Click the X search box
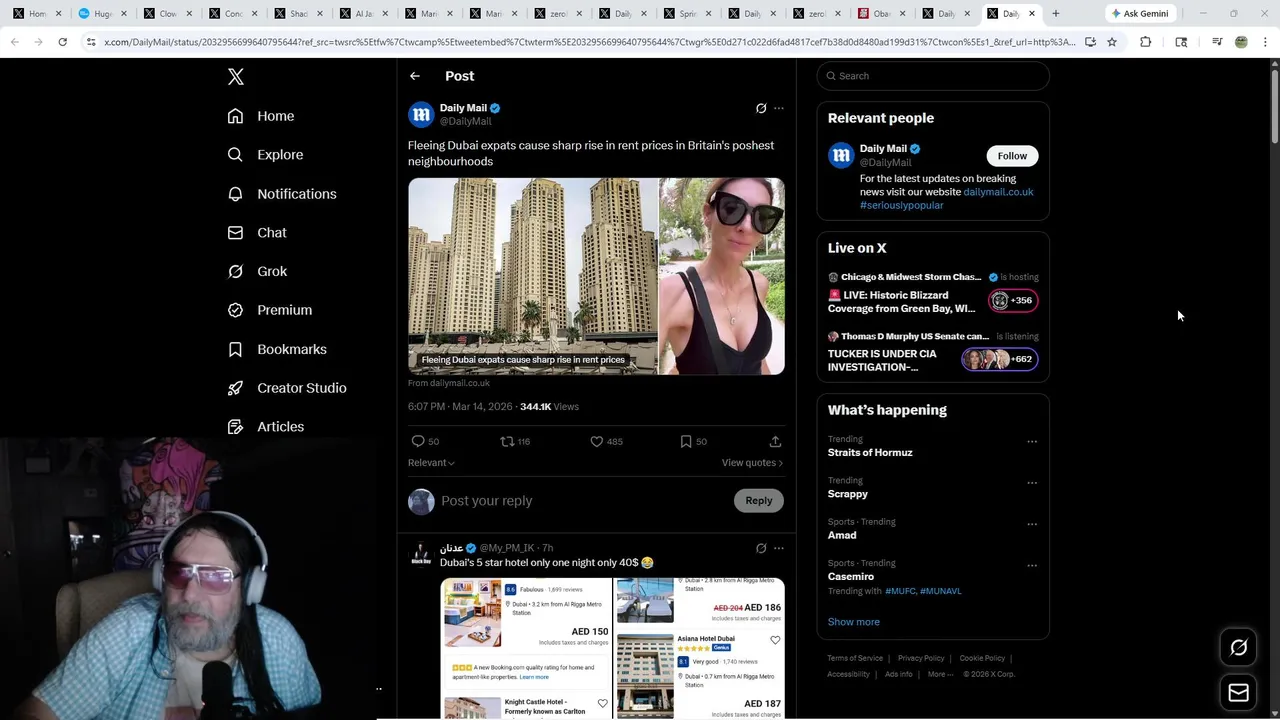The width and height of the screenshot is (1280, 720). click(933, 76)
